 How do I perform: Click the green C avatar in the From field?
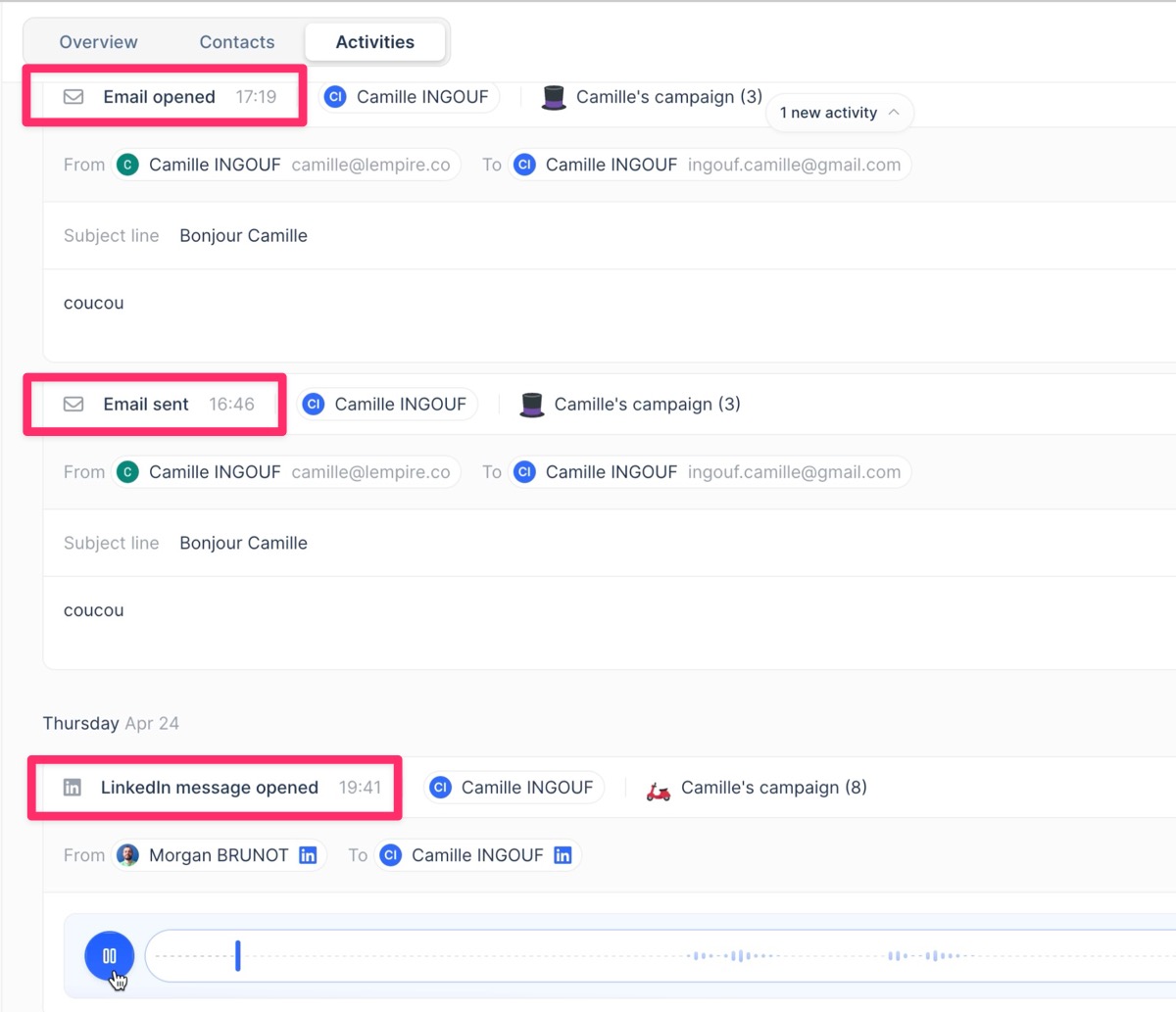point(127,165)
